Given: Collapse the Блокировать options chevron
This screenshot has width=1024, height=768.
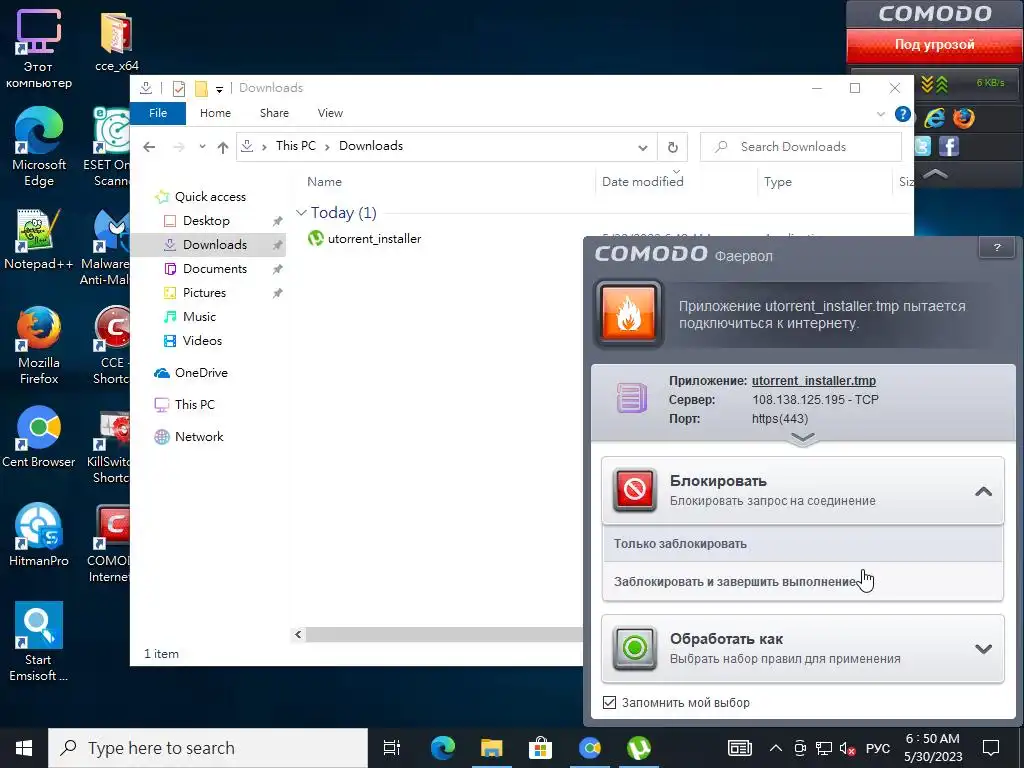Looking at the screenshot, I should click(983, 491).
